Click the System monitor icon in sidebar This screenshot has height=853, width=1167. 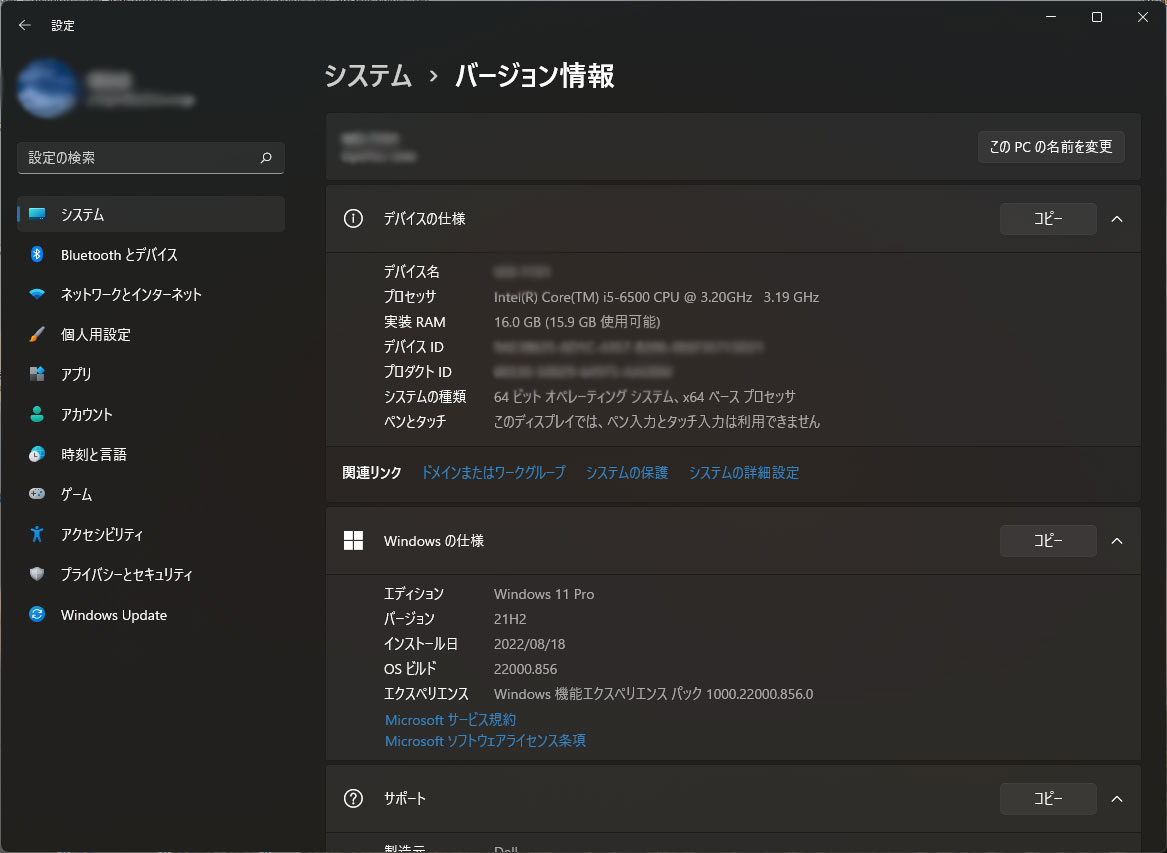point(36,214)
